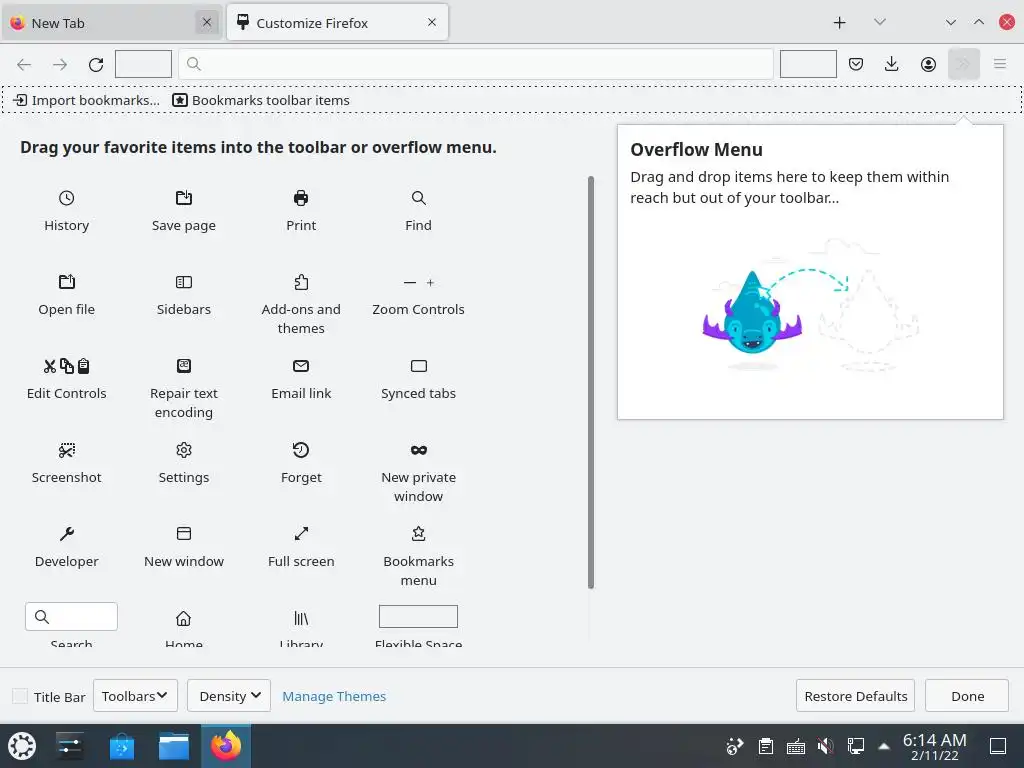Open the clock showing 6:14 AM
The image size is (1024, 768).
pyautogui.click(x=935, y=746)
